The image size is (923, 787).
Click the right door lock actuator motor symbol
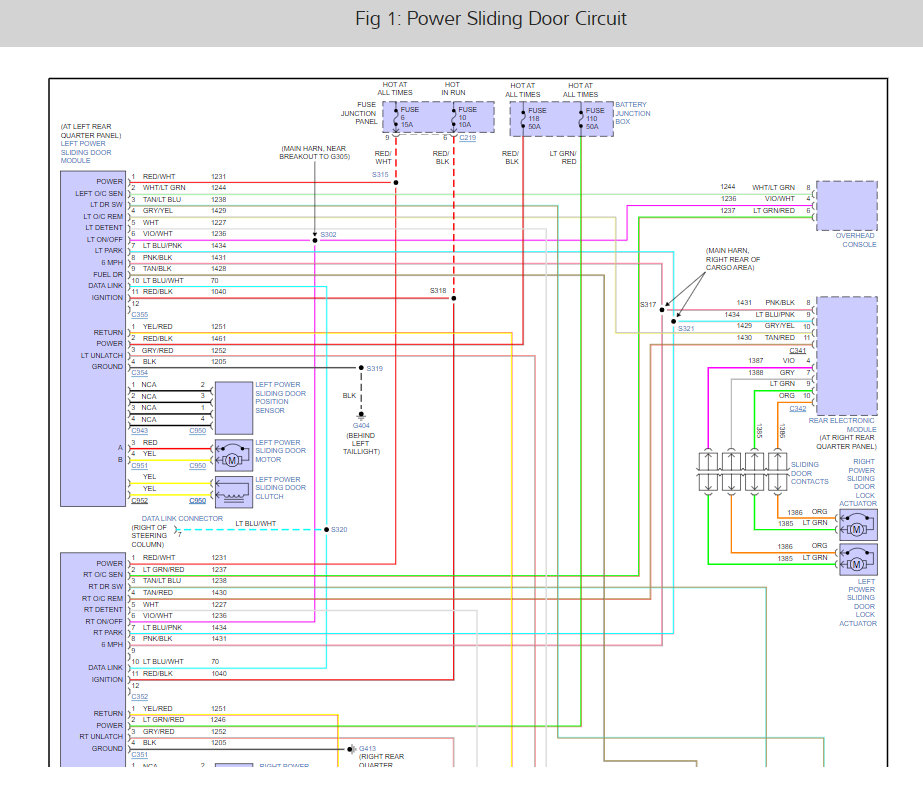coord(858,524)
